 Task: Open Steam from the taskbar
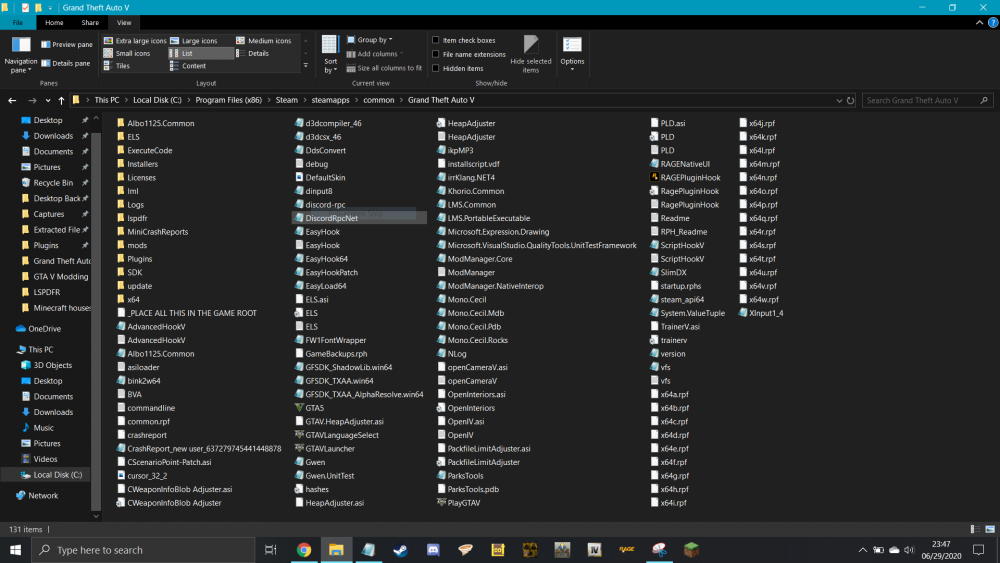point(402,550)
